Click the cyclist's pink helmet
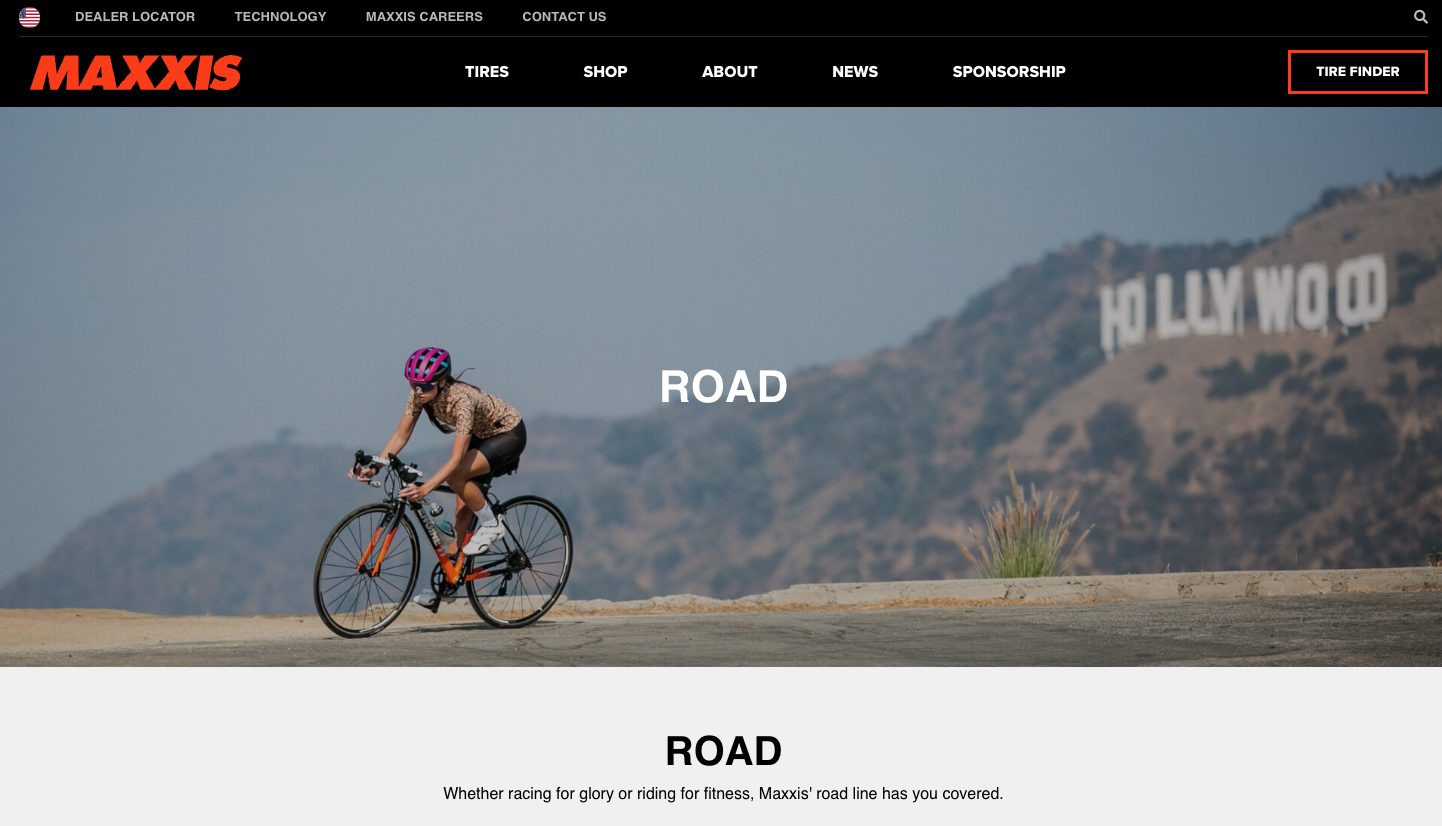 point(428,365)
